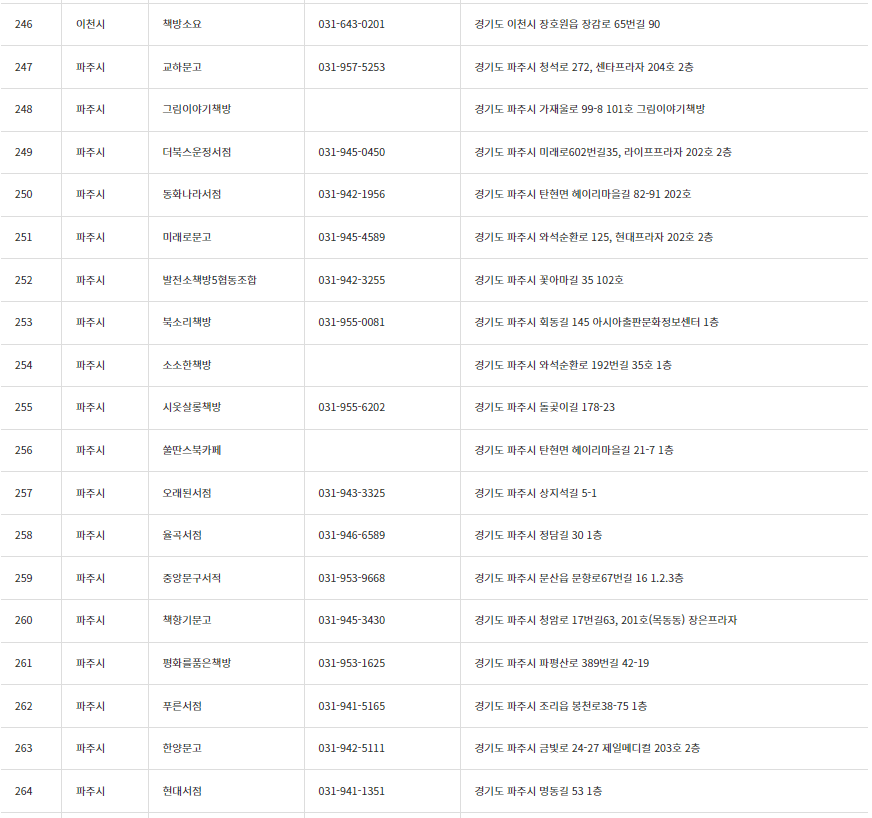Click the bookstore name 소소한책방
Image resolution: width=872 pixels, height=818 pixels.
point(187,365)
